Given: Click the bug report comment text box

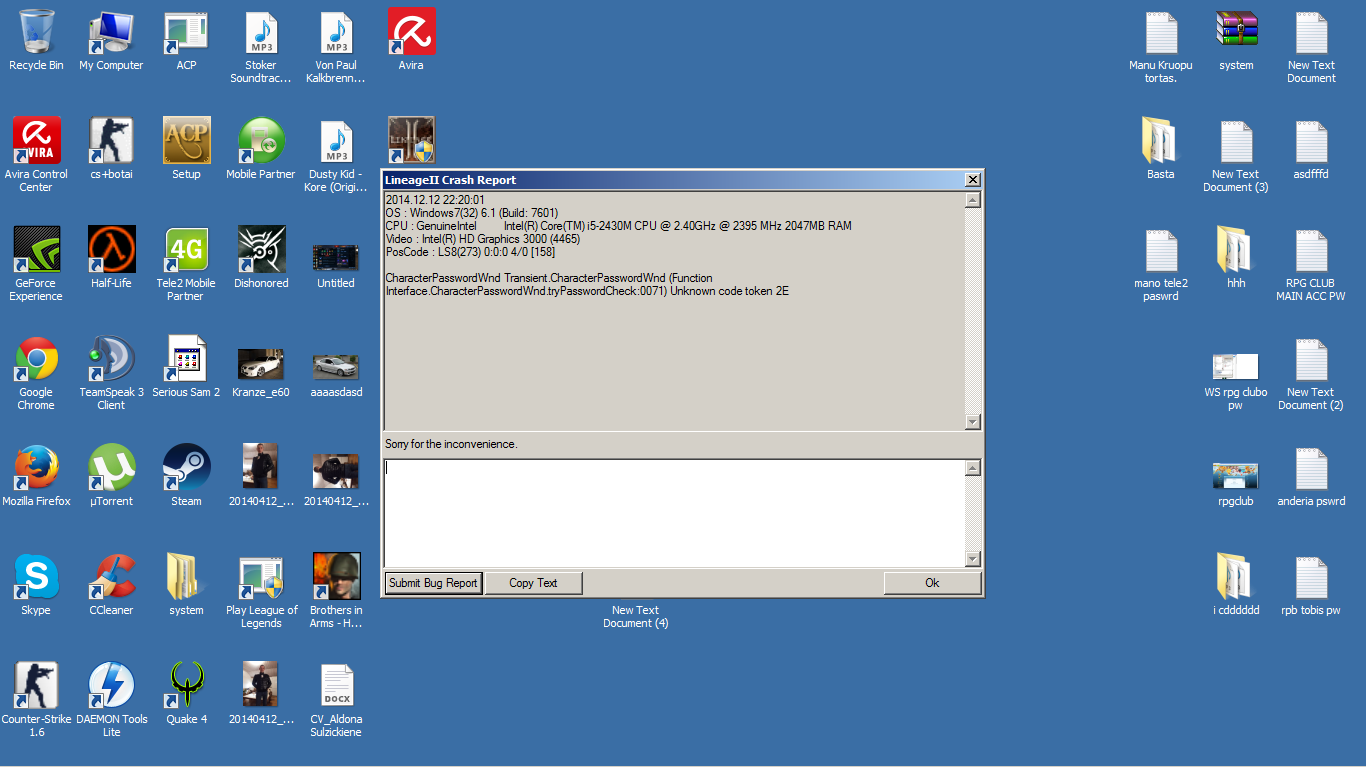Looking at the screenshot, I should [x=674, y=513].
